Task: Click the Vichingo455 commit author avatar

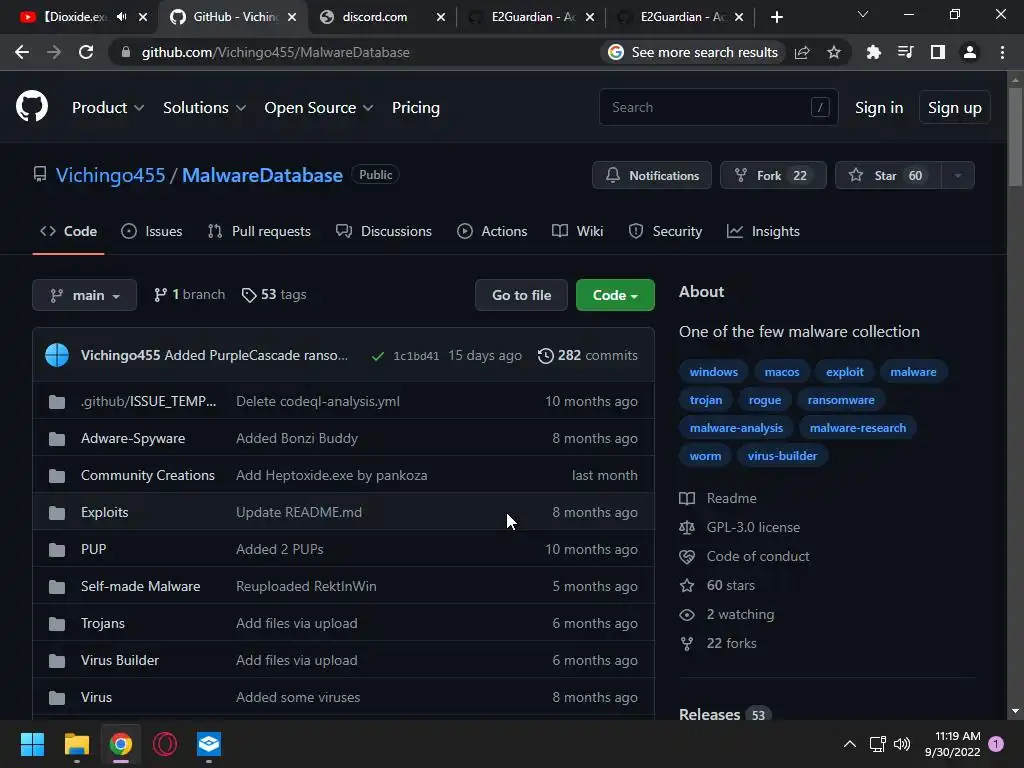Action: (57, 355)
